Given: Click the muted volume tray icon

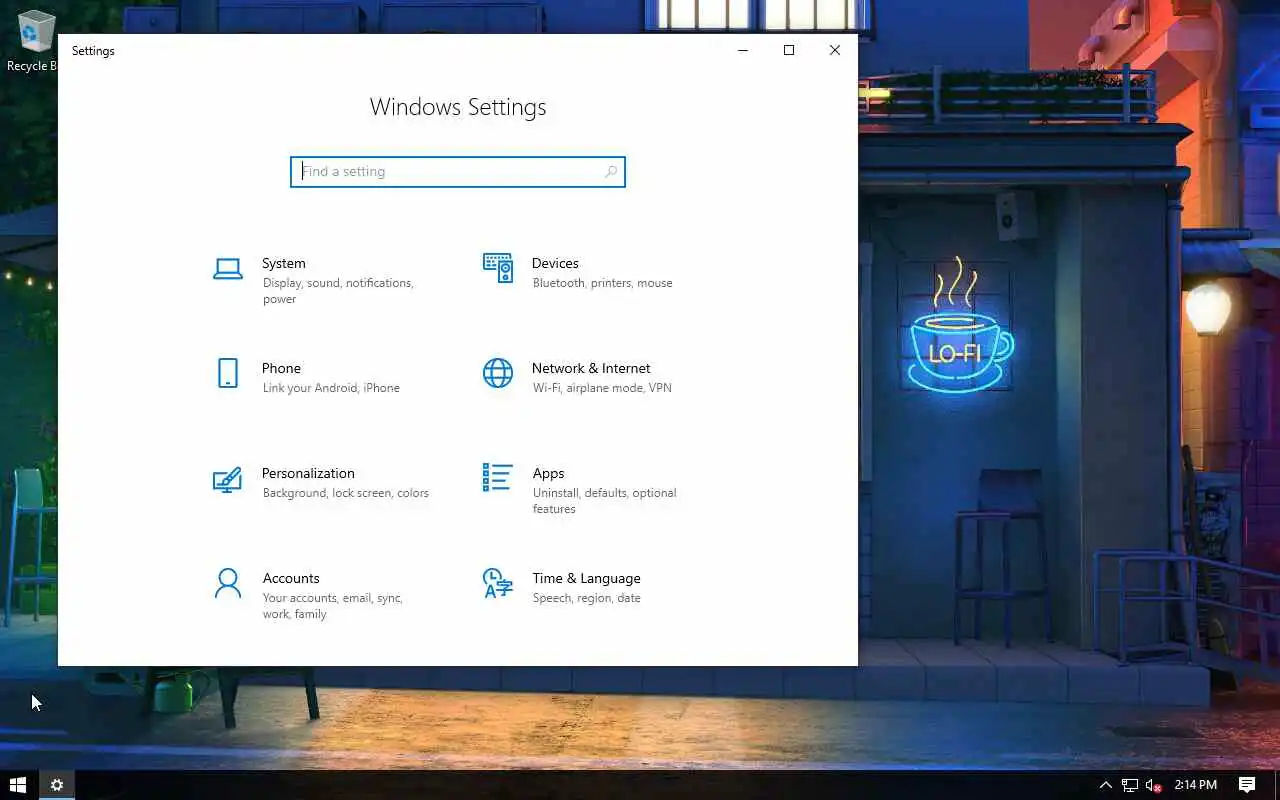Looking at the screenshot, I should click(x=1154, y=785).
